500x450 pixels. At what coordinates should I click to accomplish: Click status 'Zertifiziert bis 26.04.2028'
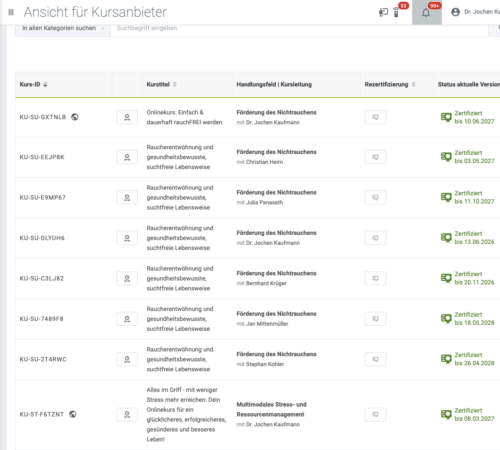pyautogui.click(x=474, y=359)
